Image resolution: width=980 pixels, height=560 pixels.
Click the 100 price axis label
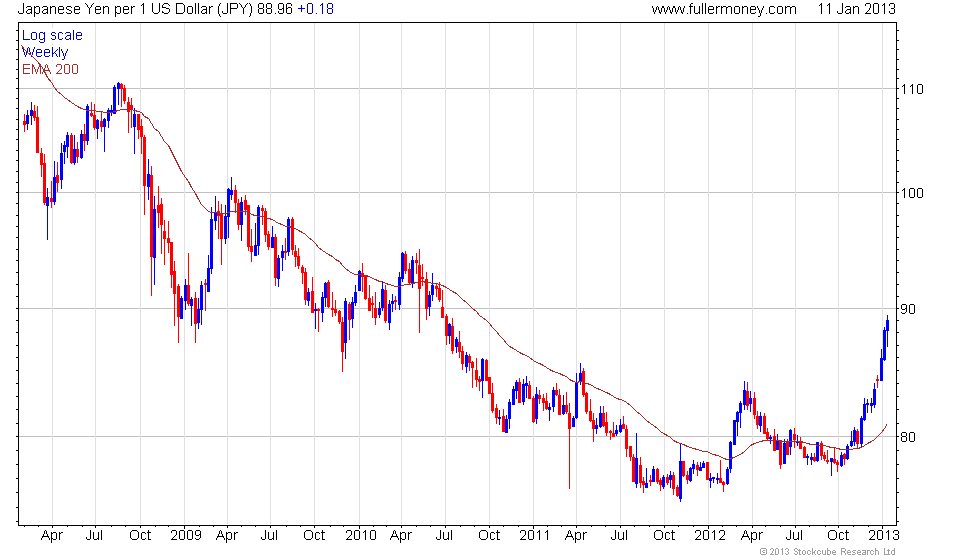[x=912, y=193]
